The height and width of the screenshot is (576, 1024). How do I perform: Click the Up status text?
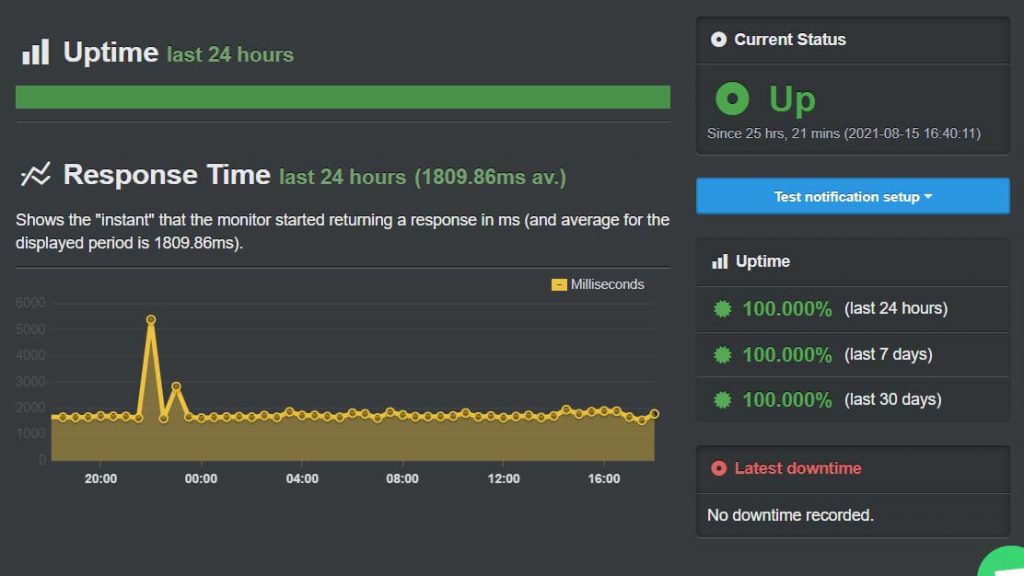tap(790, 98)
